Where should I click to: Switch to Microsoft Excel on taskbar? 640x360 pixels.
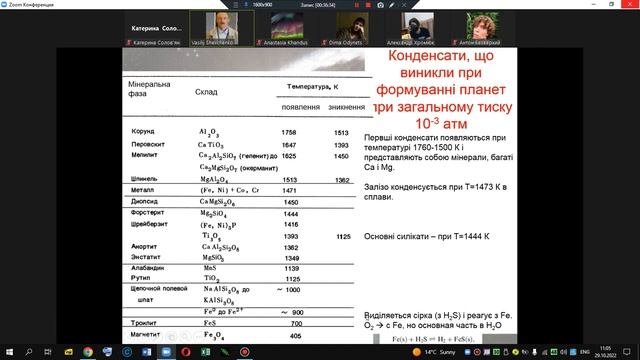(205, 352)
